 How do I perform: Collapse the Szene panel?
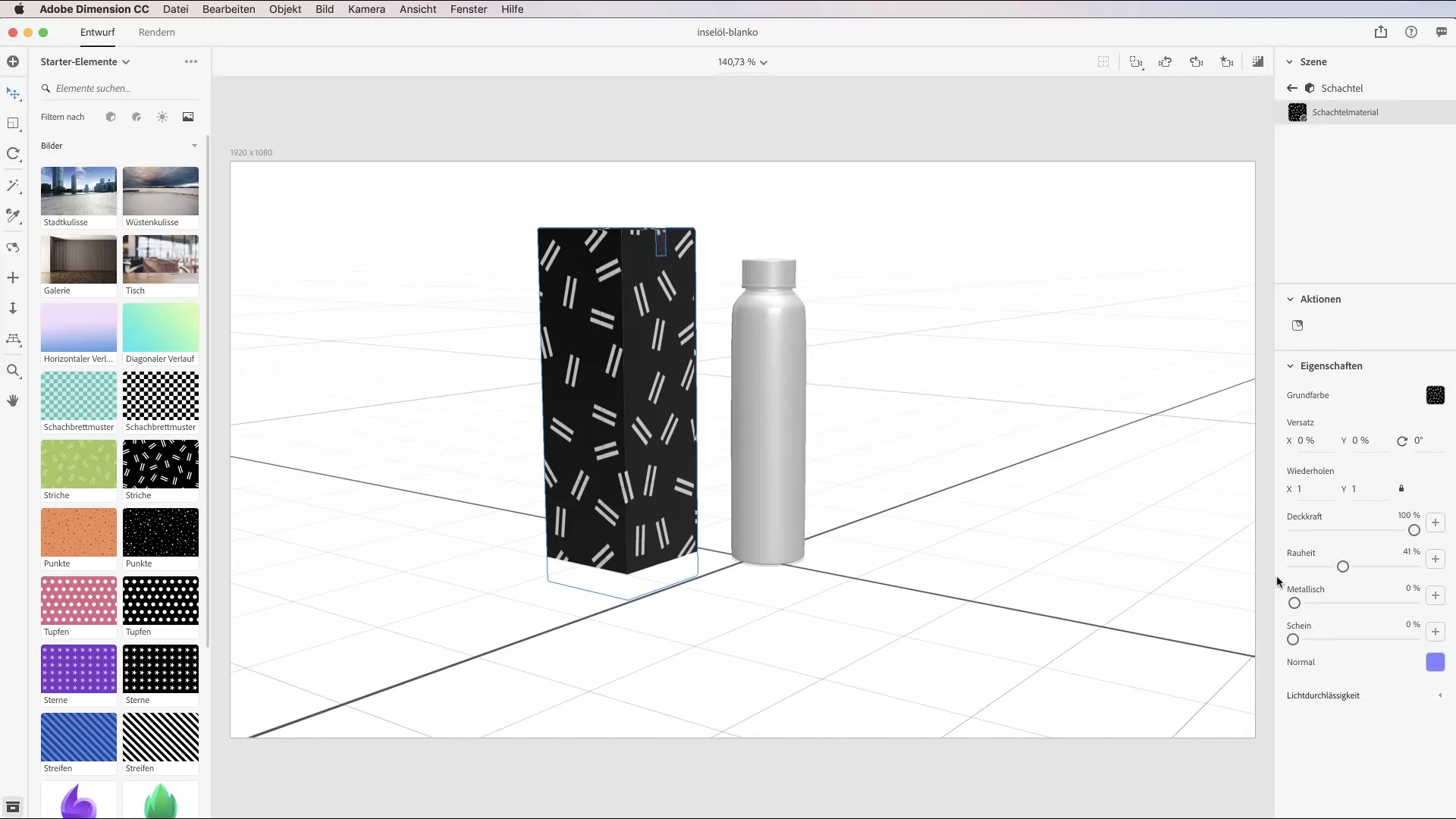click(1290, 61)
